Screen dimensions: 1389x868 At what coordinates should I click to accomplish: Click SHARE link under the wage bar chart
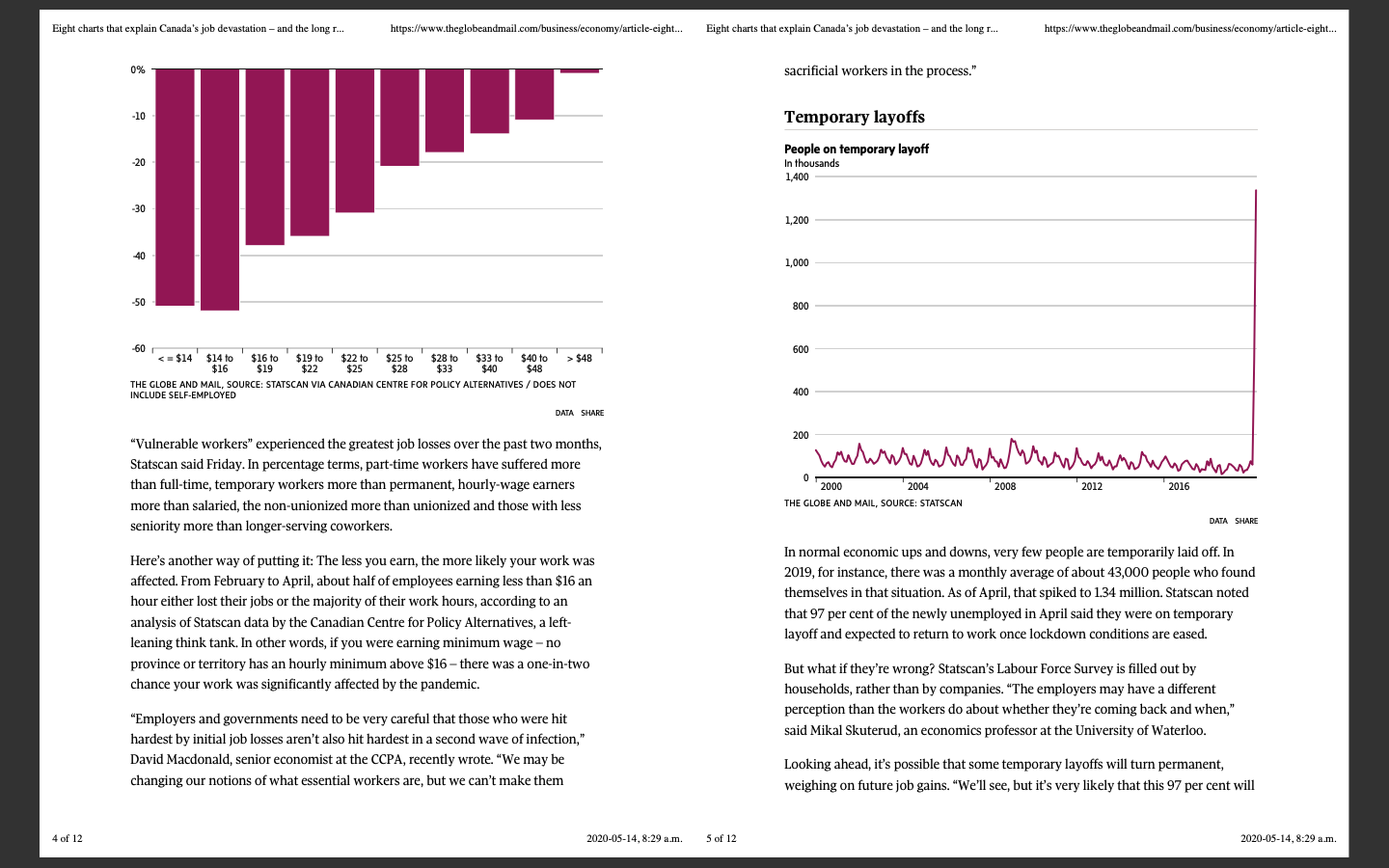pos(592,413)
